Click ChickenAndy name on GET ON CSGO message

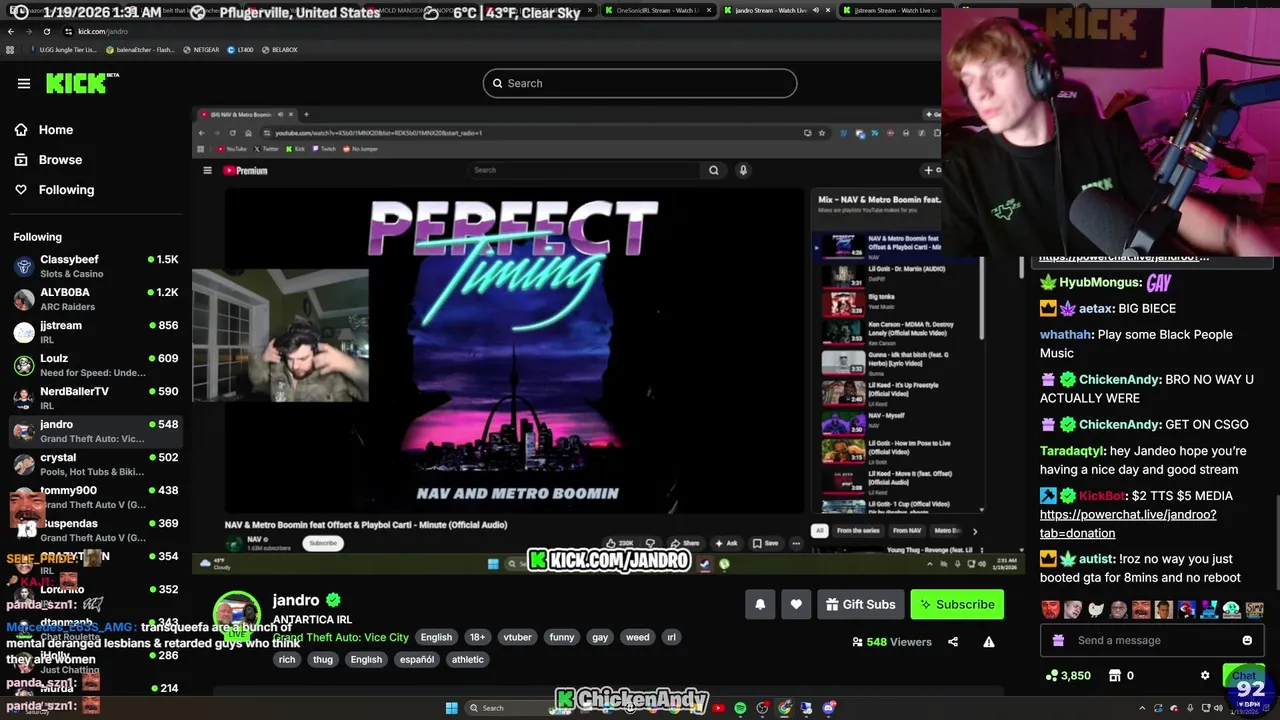1120,425
